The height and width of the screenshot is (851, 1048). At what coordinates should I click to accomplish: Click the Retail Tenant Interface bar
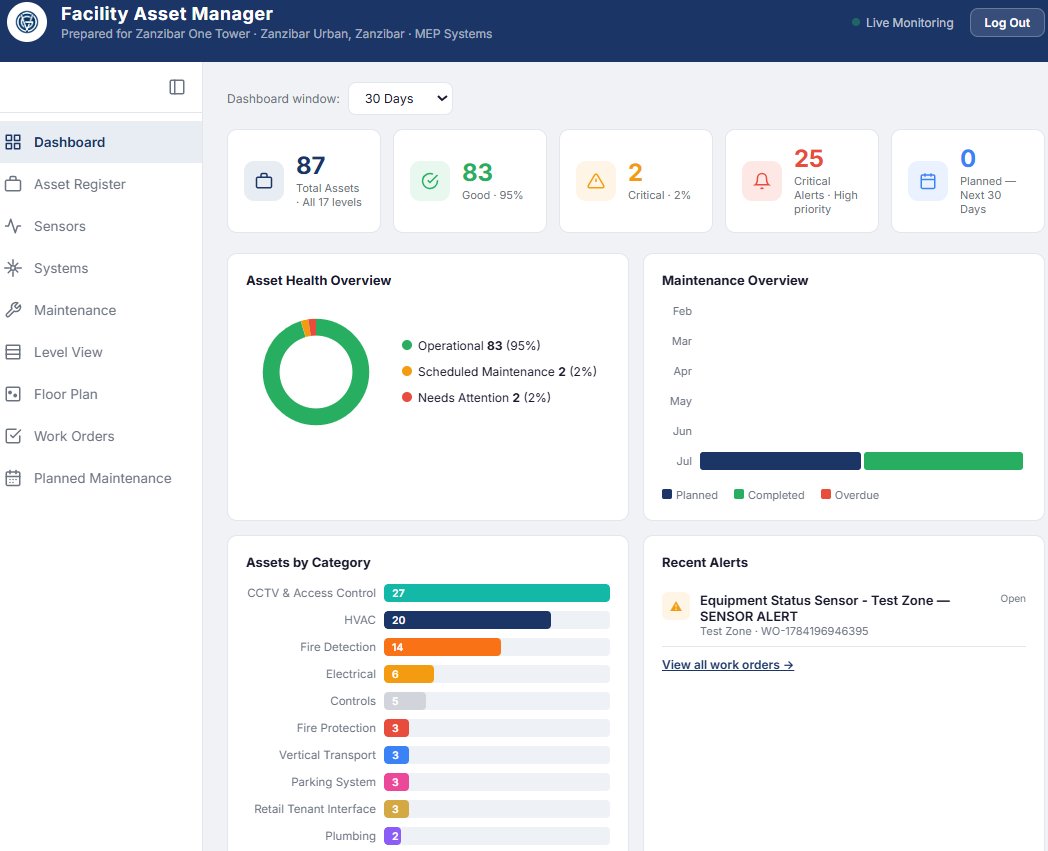click(x=396, y=809)
